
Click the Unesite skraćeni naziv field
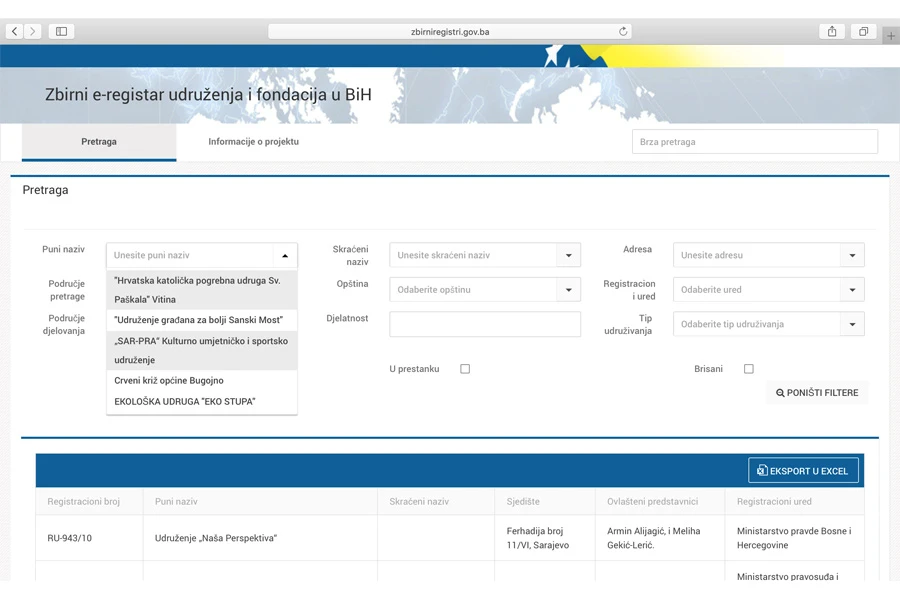click(x=473, y=256)
